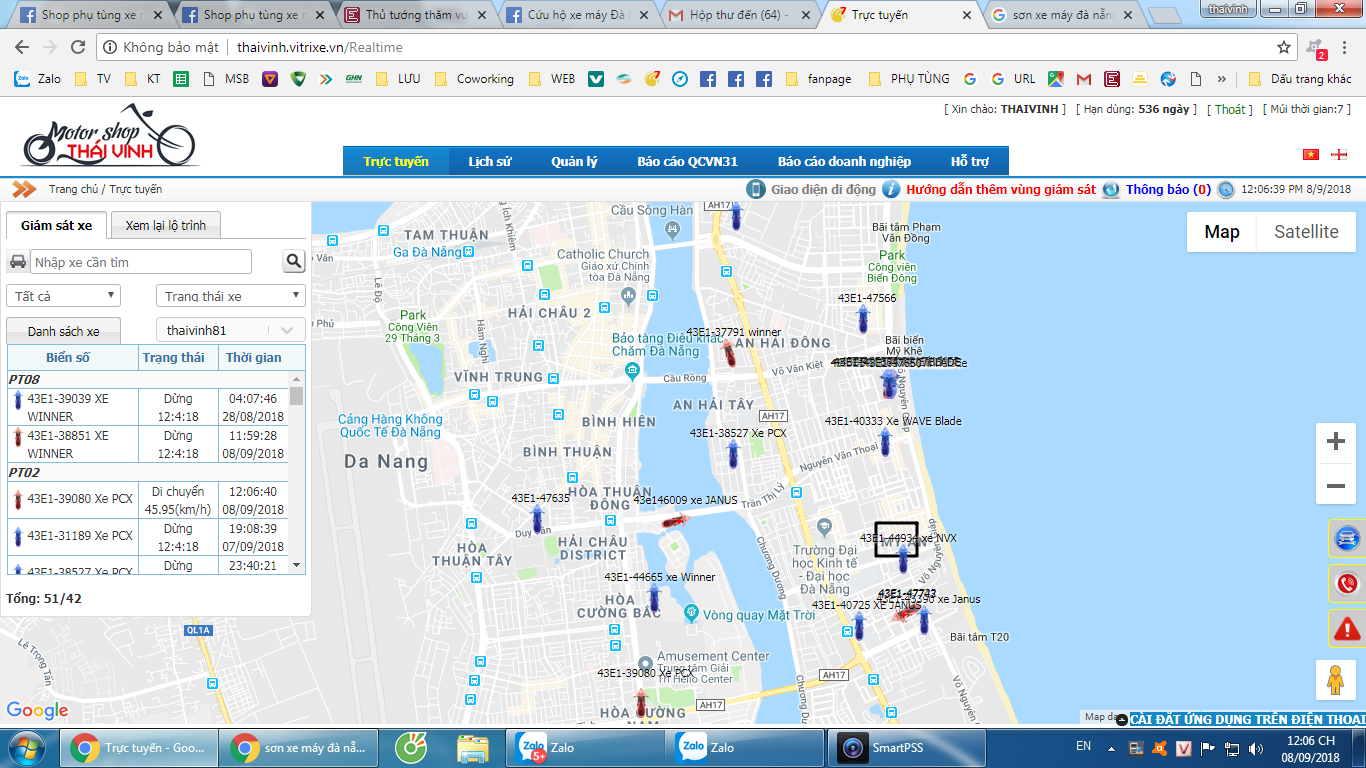This screenshot has height=768, width=1366.
Task: Click the orange double-arrow breadcrumb icon
Action: [x=24, y=189]
